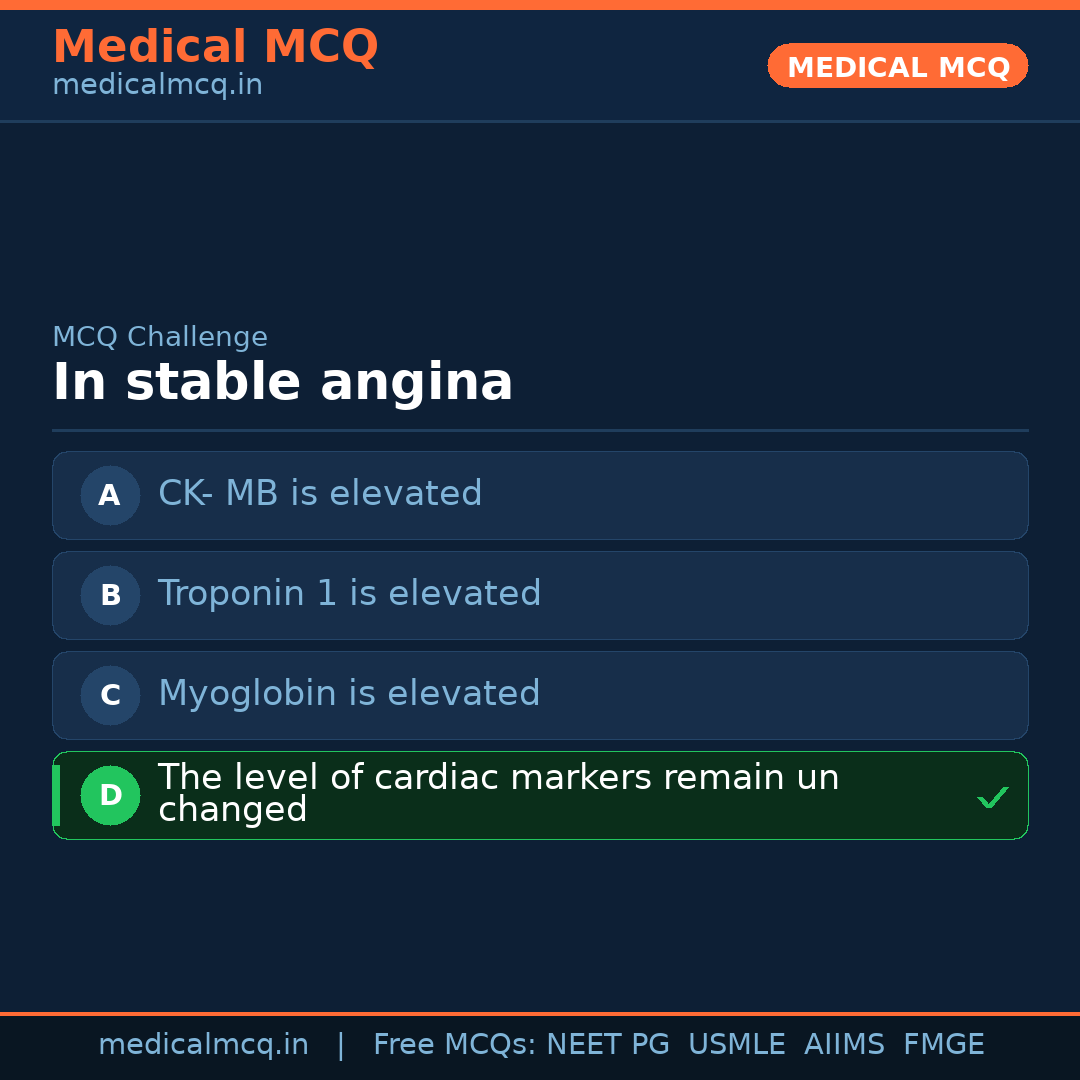Visit medicalmcq.in from the header link

[156, 84]
